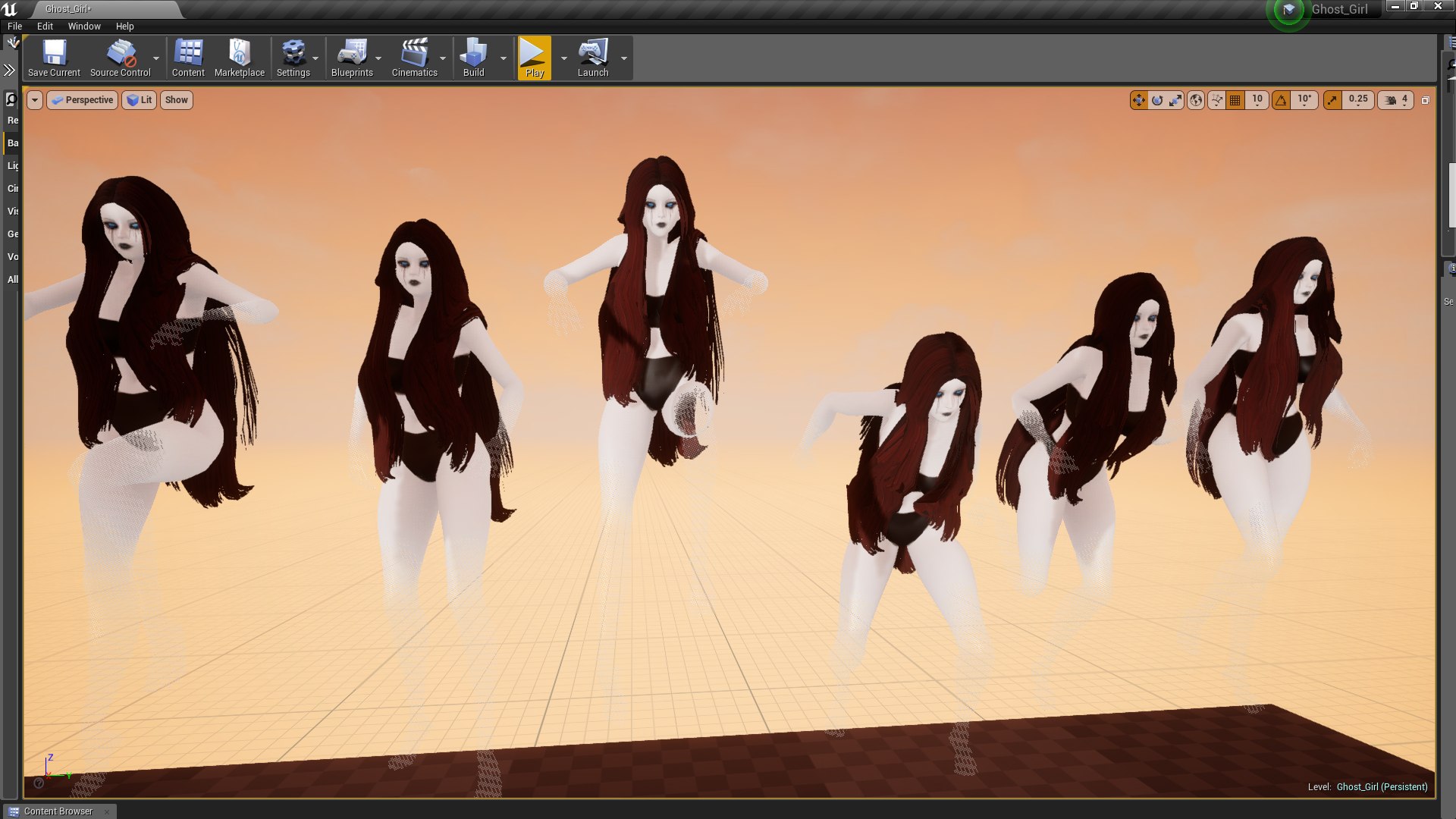
Task: Open the Settings toolbar icon
Action: click(293, 58)
